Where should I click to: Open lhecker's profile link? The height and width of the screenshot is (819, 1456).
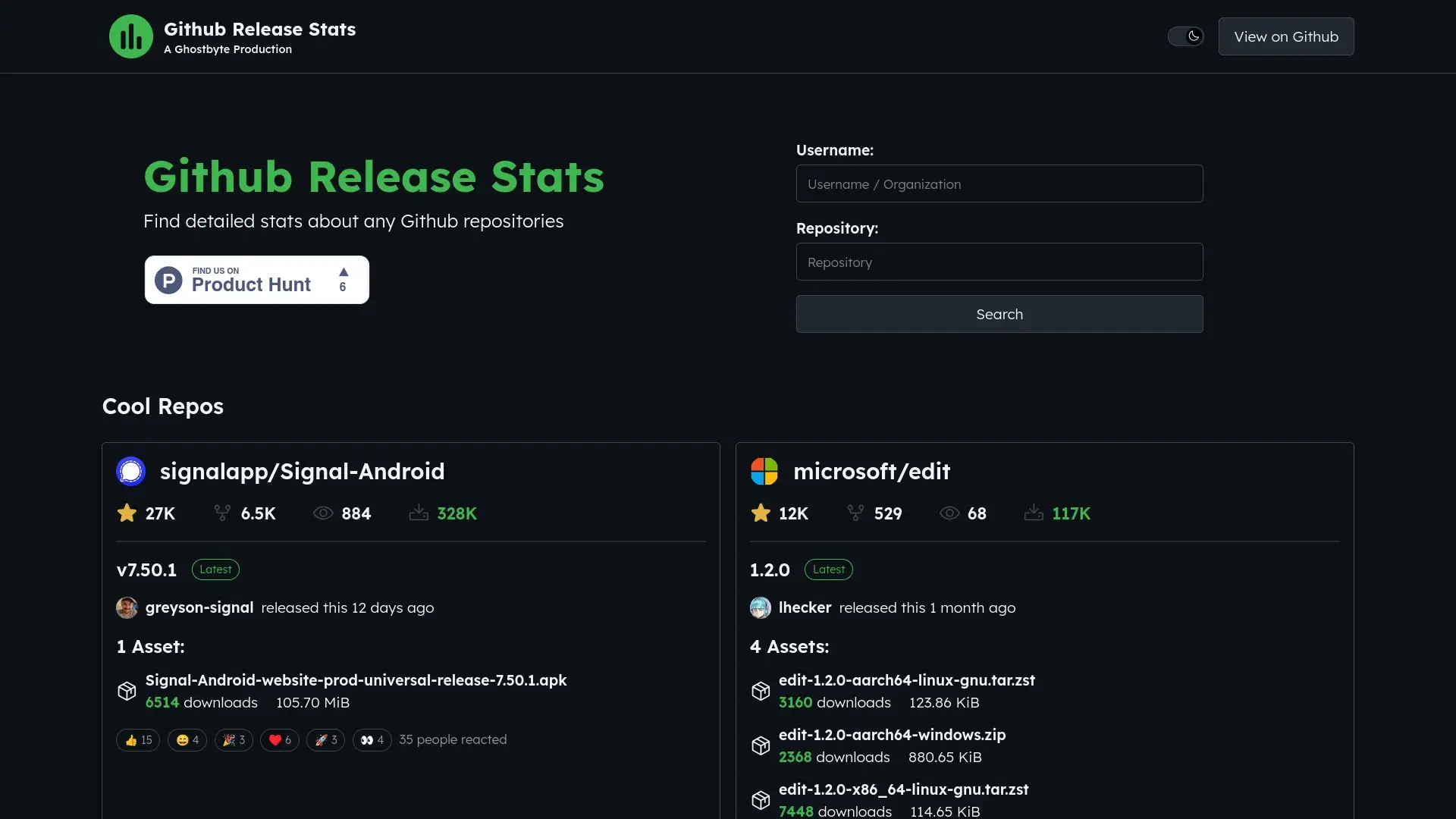point(806,607)
